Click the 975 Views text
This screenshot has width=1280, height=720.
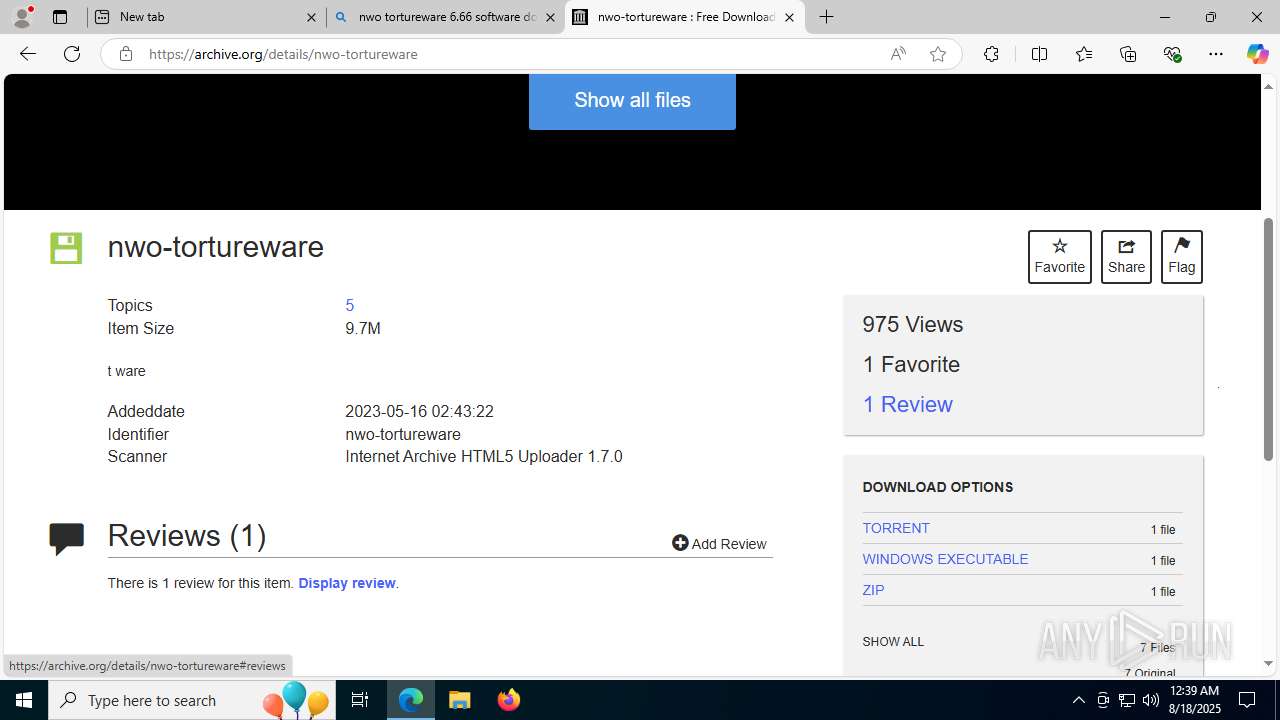click(x=913, y=324)
